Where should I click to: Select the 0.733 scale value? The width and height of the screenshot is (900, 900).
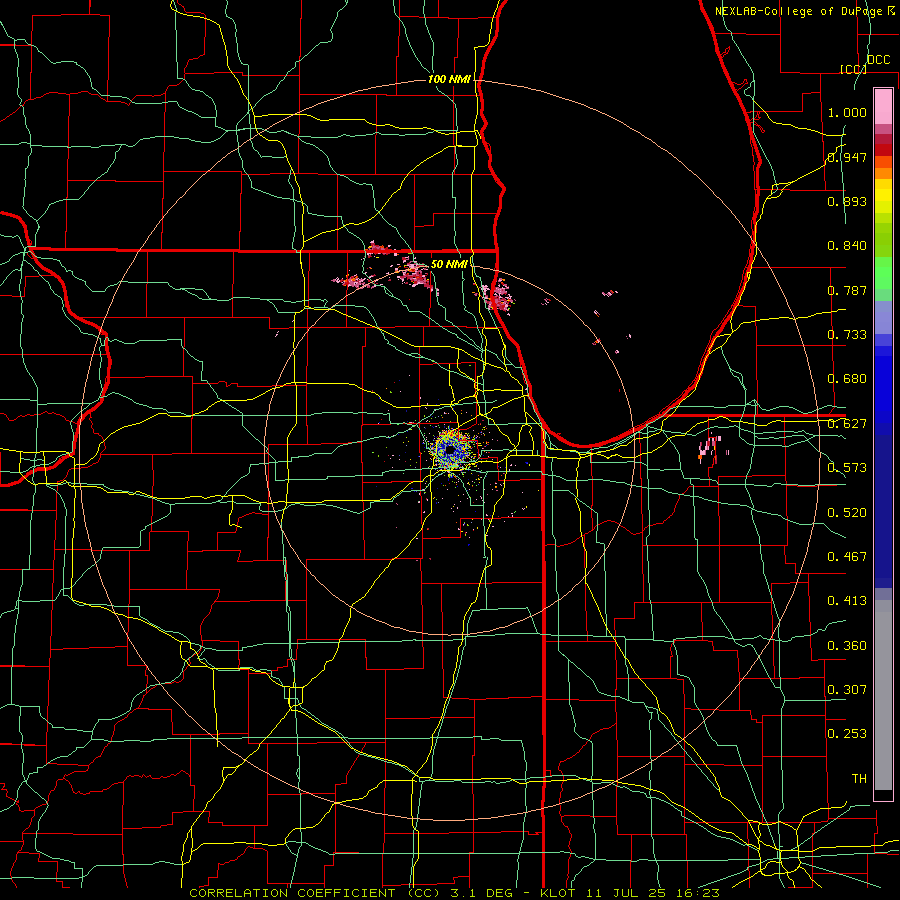click(847, 335)
